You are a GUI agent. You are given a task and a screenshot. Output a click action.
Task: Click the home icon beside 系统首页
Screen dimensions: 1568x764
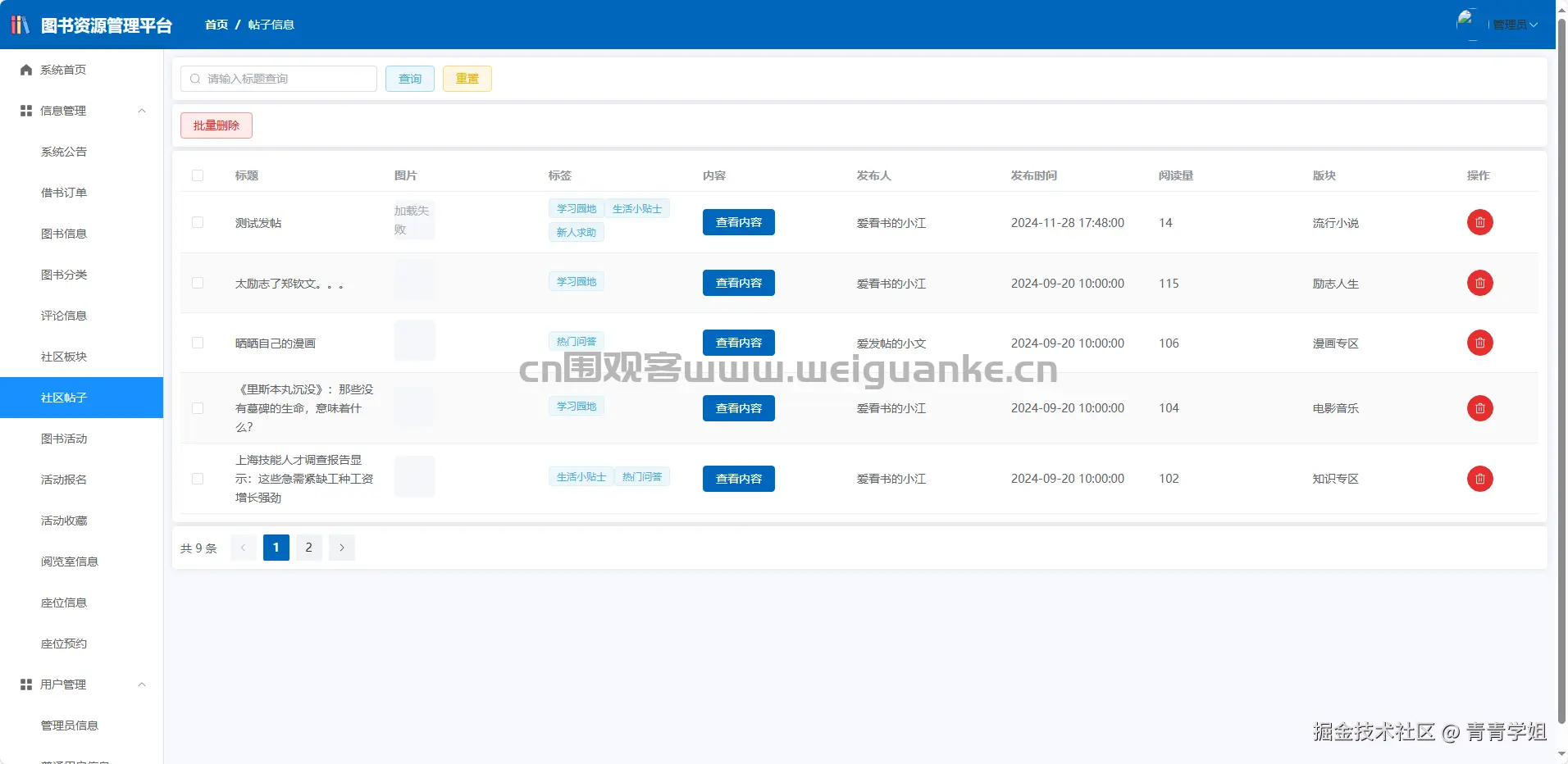[x=26, y=70]
